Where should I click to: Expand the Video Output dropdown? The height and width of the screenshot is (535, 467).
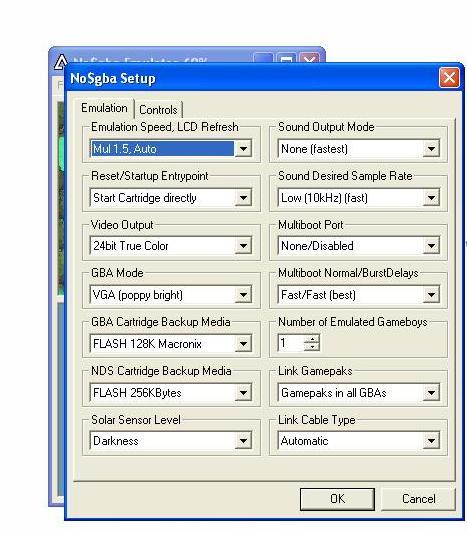pos(243,246)
